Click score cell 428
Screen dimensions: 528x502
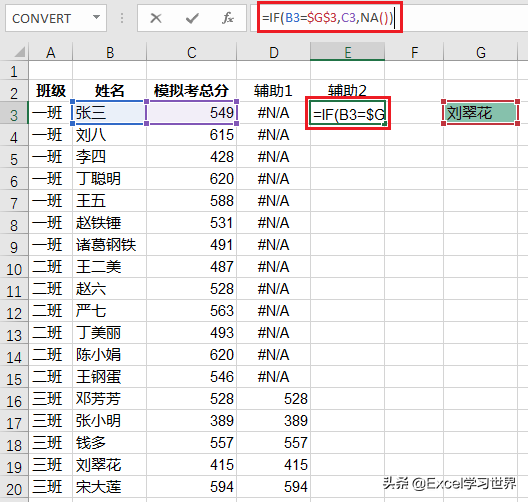pos(192,157)
